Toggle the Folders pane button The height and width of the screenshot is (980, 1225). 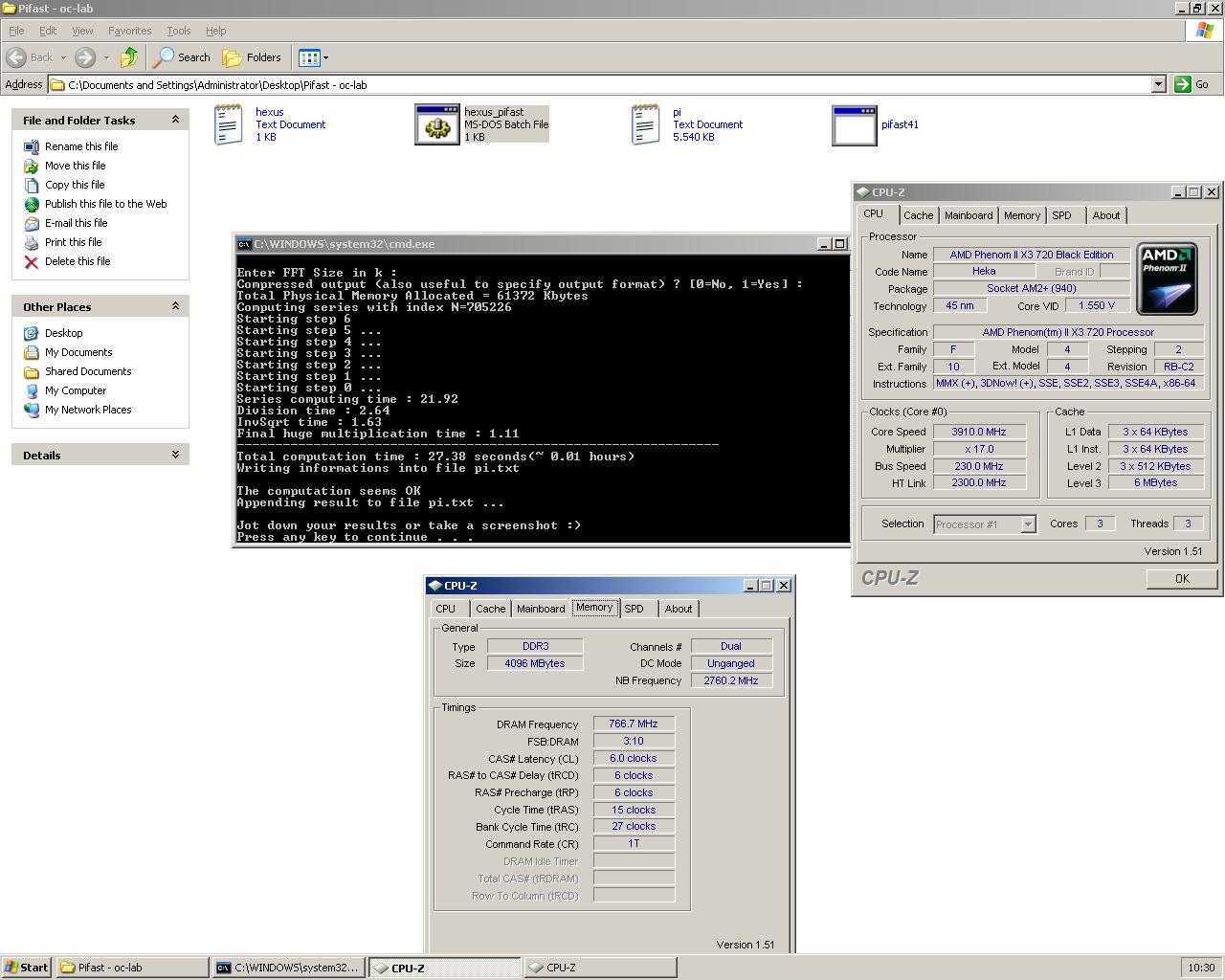253,57
